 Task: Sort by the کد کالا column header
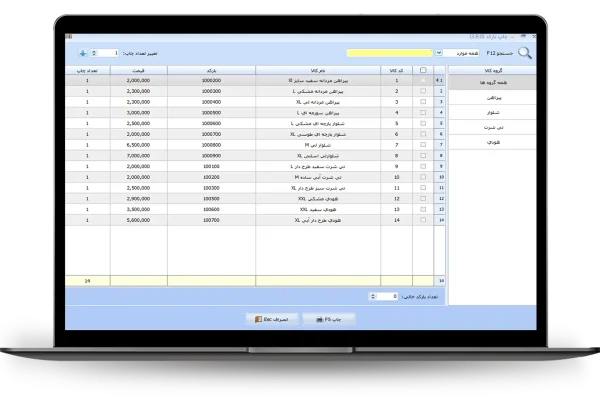pyautogui.click(x=396, y=70)
